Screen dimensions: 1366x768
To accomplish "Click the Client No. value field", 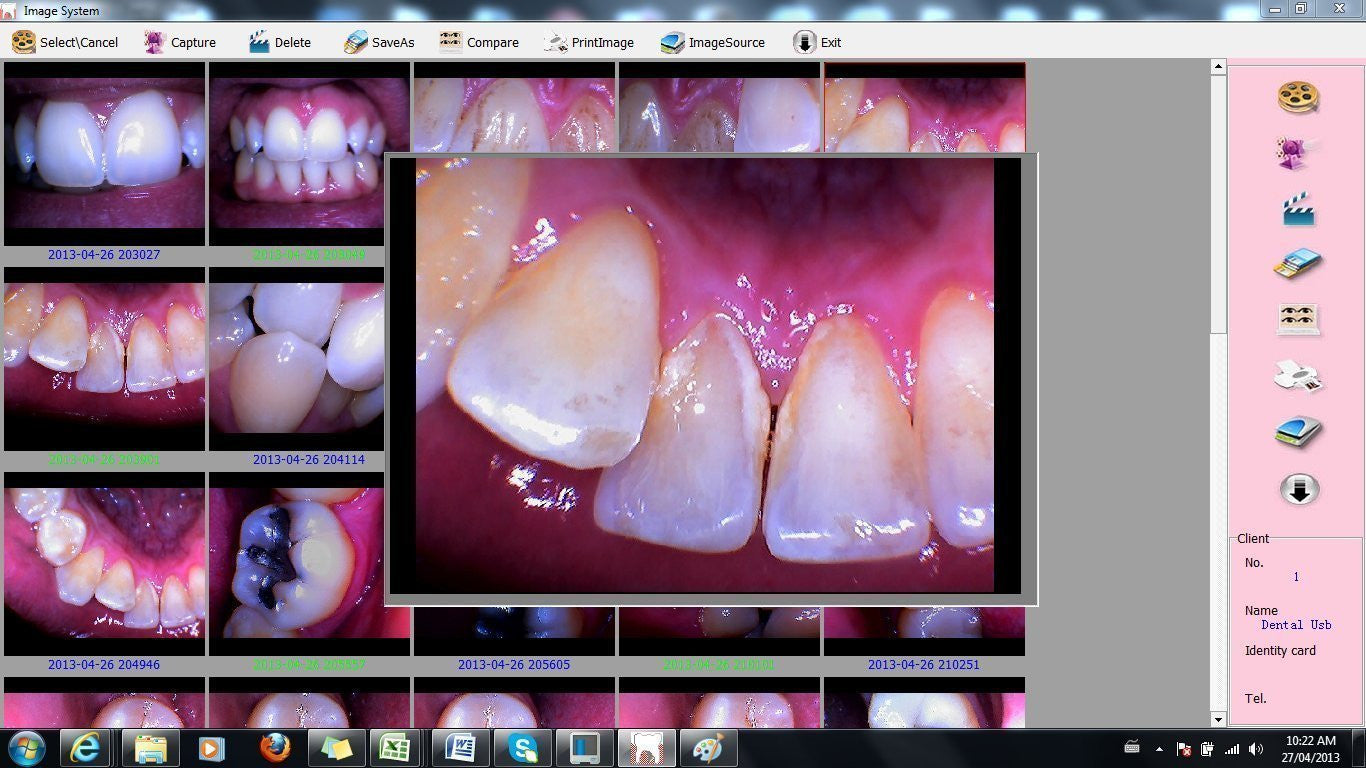I will pyautogui.click(x=1296, y=576).
